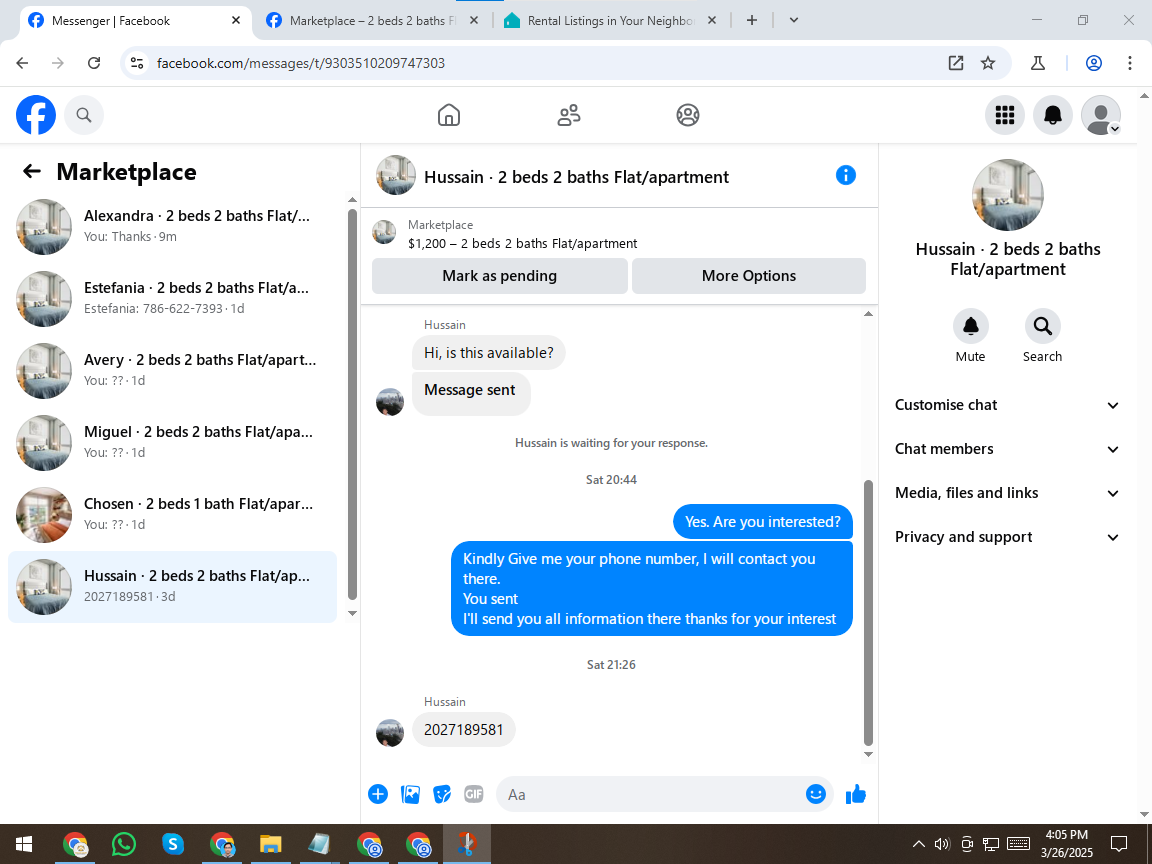Click the 2027189581 message bubble
1152x864 pixels.
pos(464,730)
